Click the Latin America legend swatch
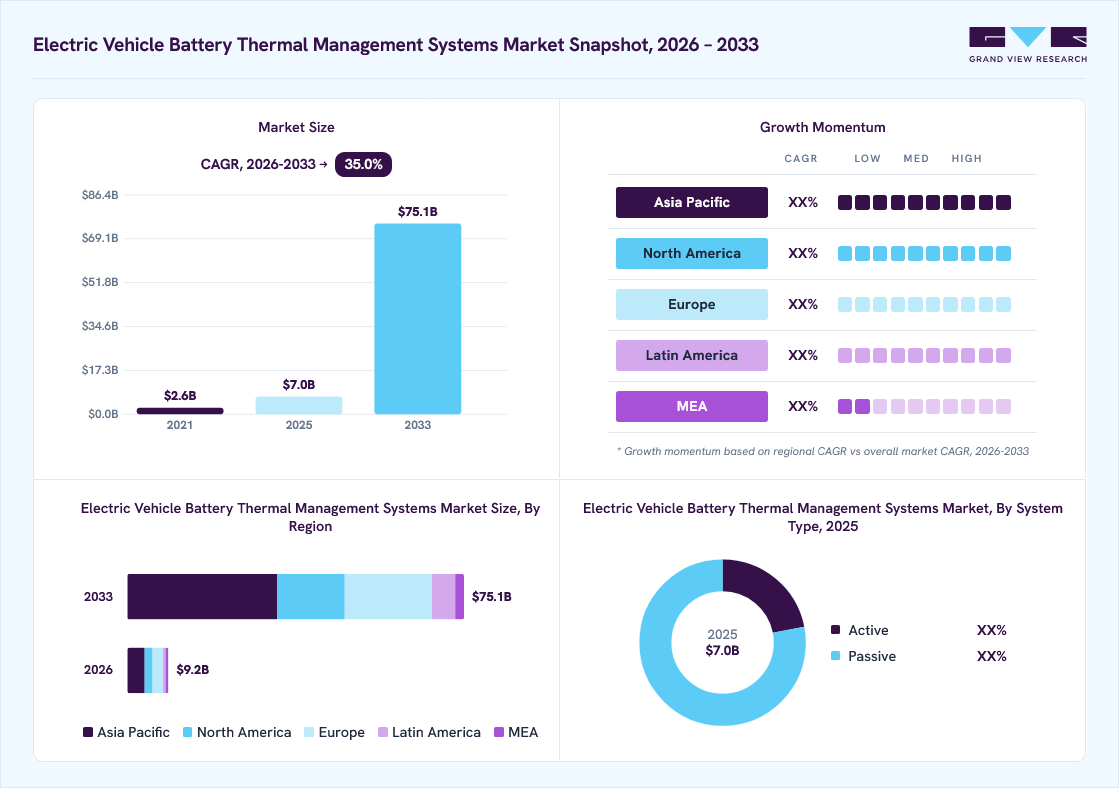This screenshot has height=788, width=1120. (x=383, y=732)
